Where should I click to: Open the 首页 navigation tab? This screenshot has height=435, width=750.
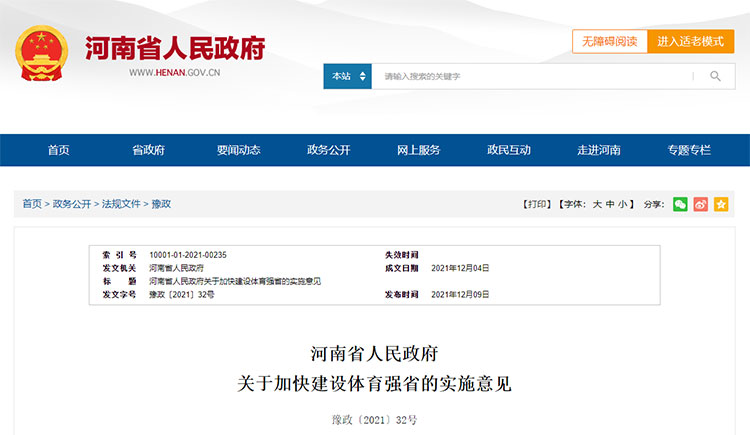59,150
